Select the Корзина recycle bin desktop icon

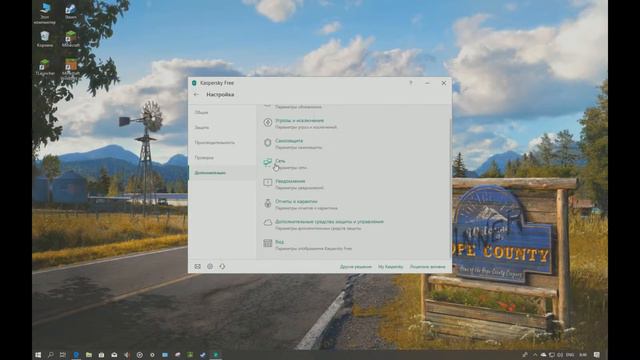click(x=45, y=39)
